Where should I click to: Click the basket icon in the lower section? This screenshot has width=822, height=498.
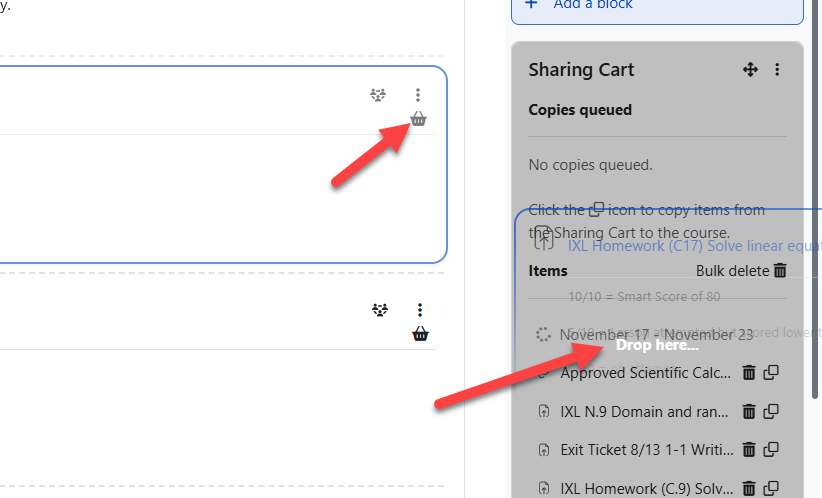point(420,334)
